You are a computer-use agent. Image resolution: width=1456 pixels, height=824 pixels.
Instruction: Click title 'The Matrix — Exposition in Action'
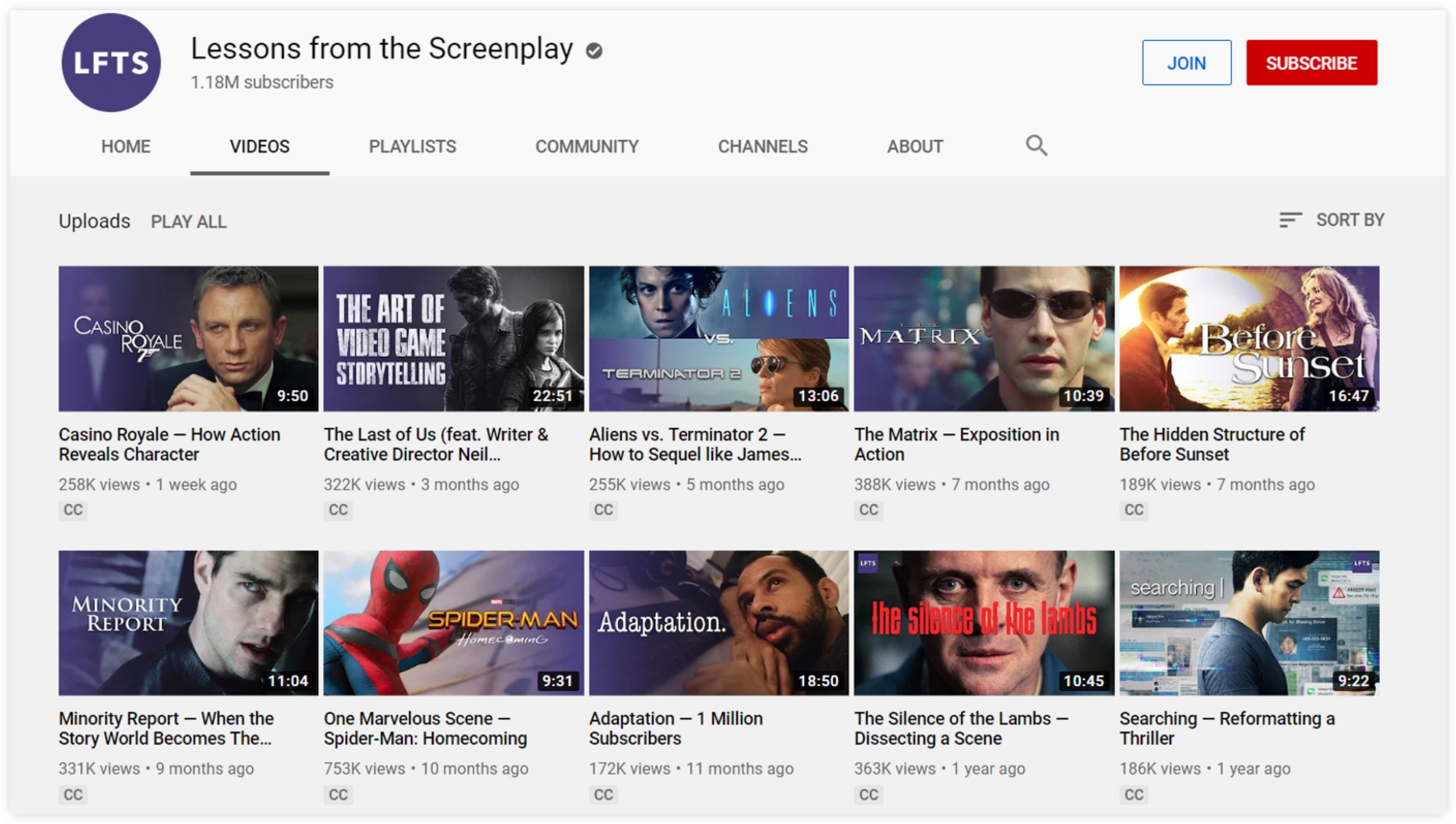pyautogui.click(x=957, y=444)
